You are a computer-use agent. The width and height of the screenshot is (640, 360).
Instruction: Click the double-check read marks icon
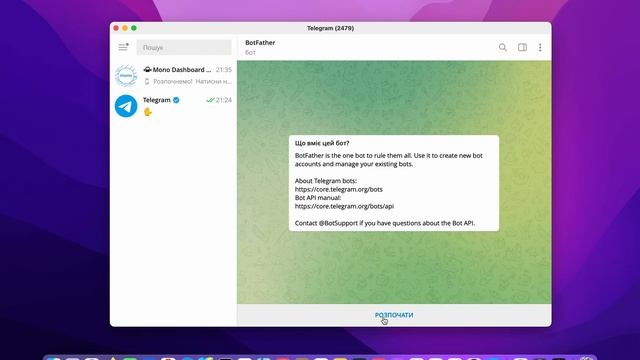click(210, 100)
